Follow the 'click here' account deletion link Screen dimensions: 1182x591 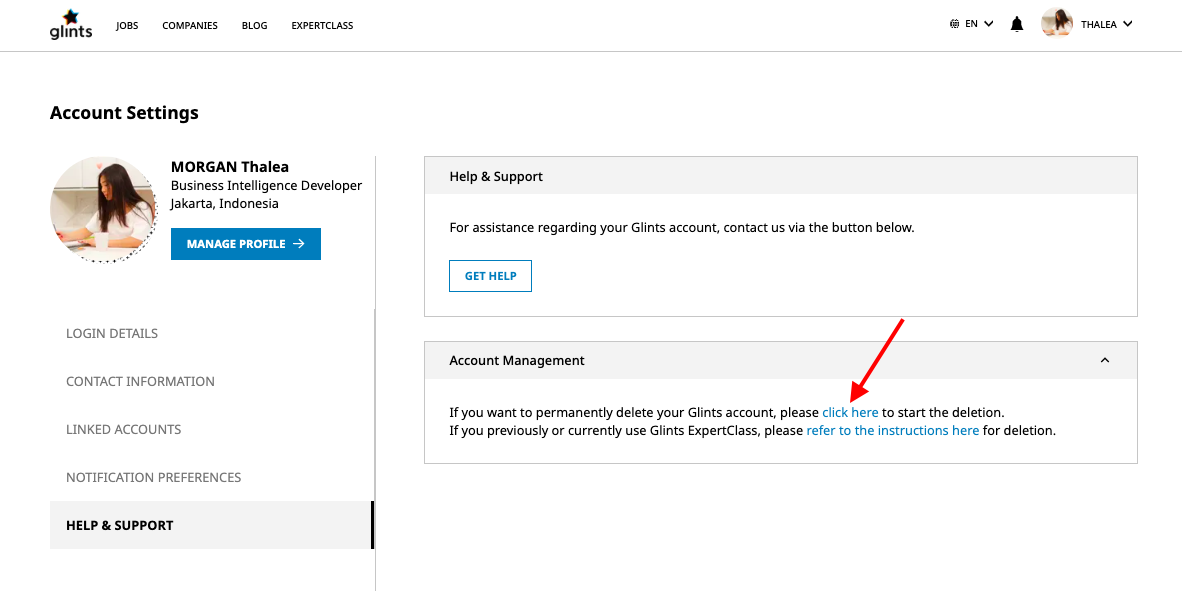pos(850,413)
